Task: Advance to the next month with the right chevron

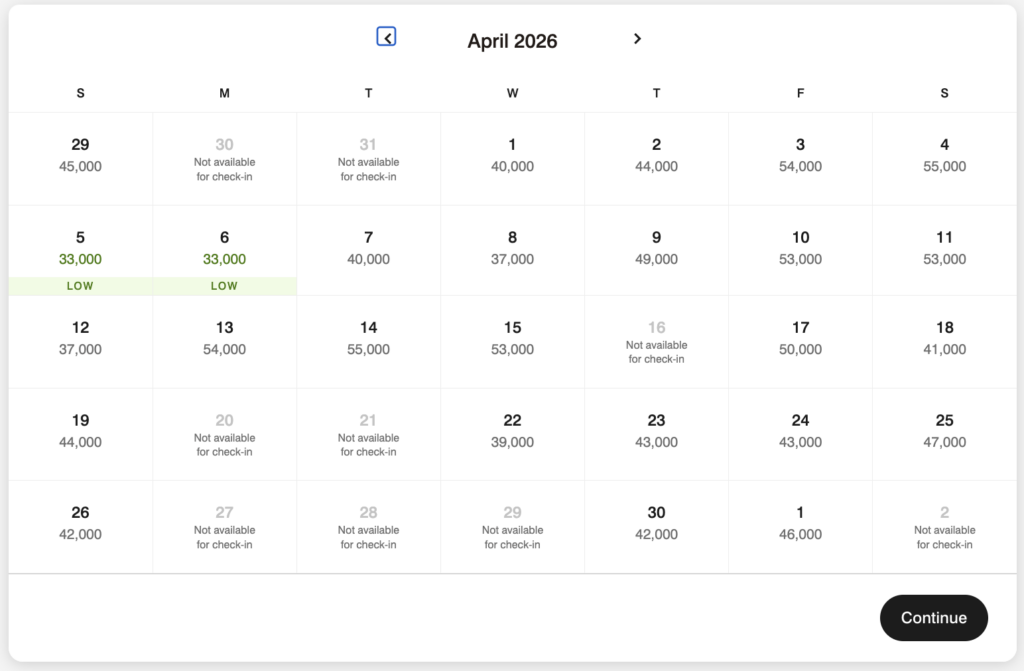Action: pos(637,38)
